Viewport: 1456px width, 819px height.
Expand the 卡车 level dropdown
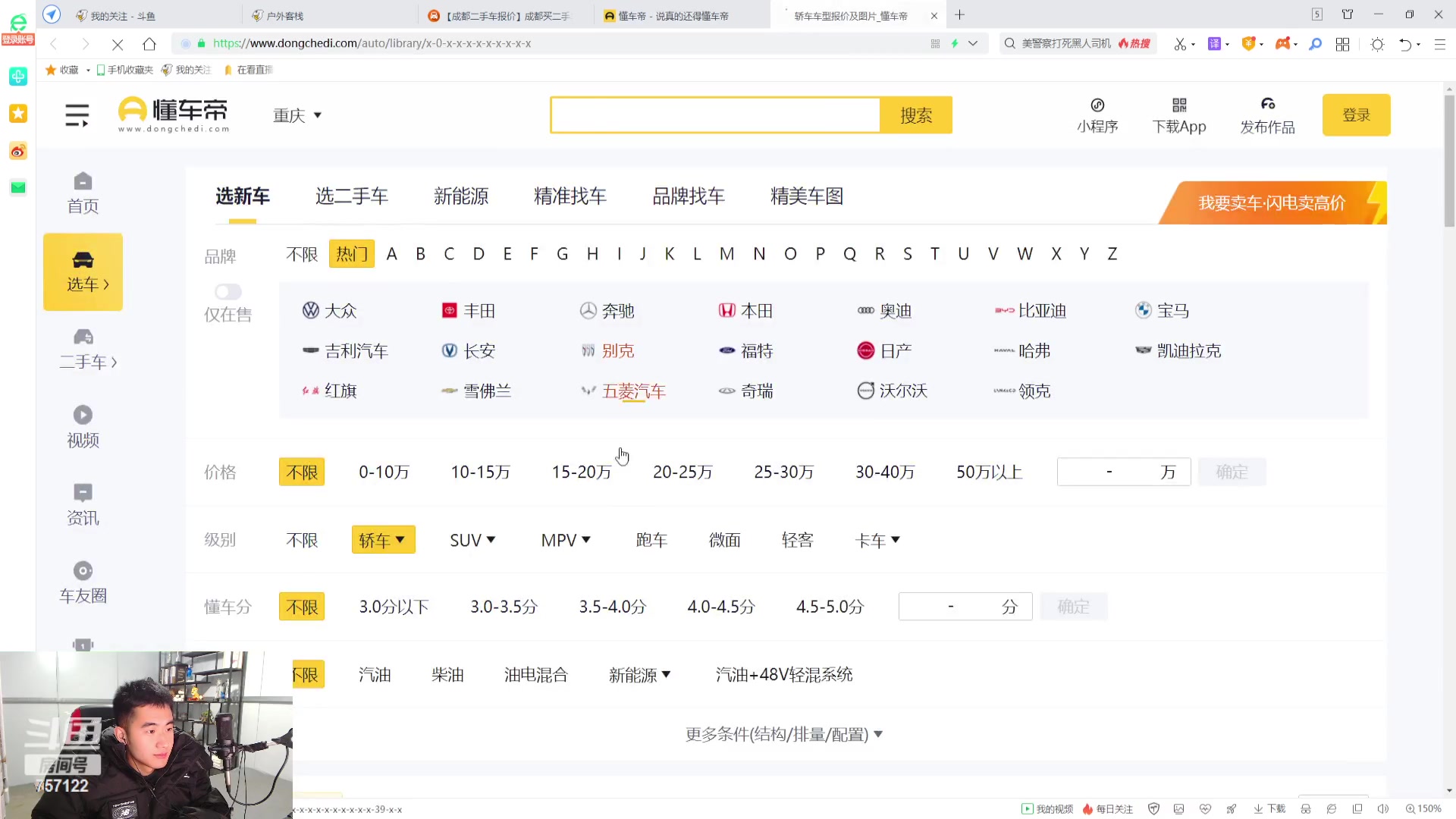point(877,539)
